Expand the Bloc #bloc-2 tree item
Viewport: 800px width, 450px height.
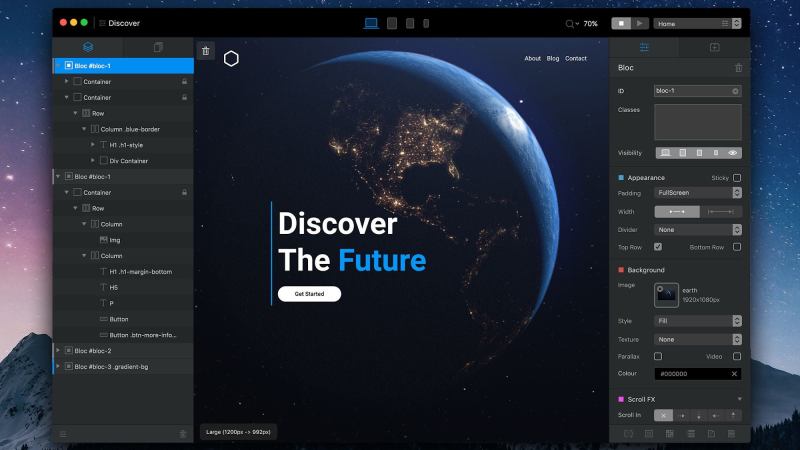(x=58, y=351)
